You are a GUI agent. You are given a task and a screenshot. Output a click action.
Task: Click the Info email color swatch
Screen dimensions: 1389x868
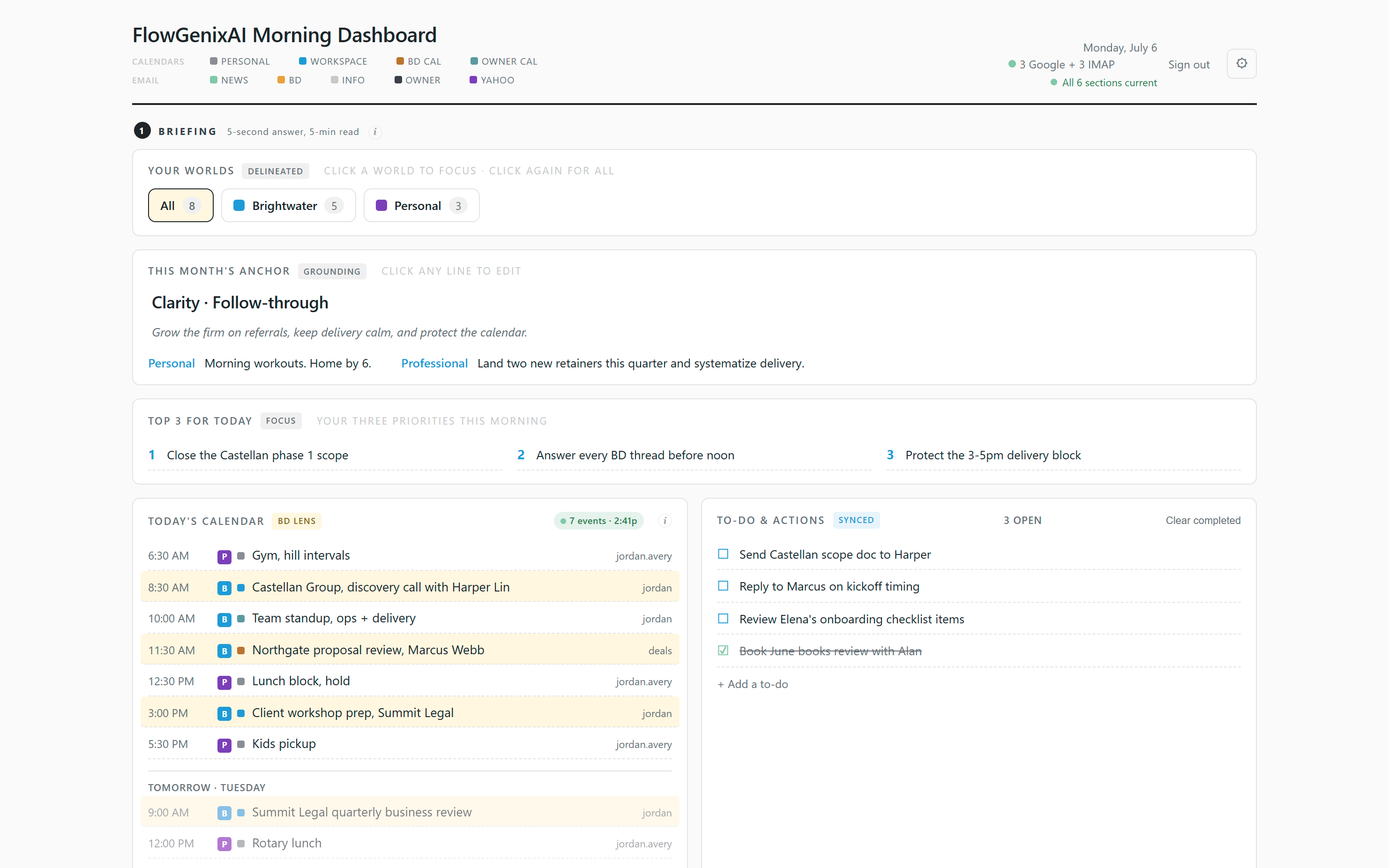coord(335,80)
